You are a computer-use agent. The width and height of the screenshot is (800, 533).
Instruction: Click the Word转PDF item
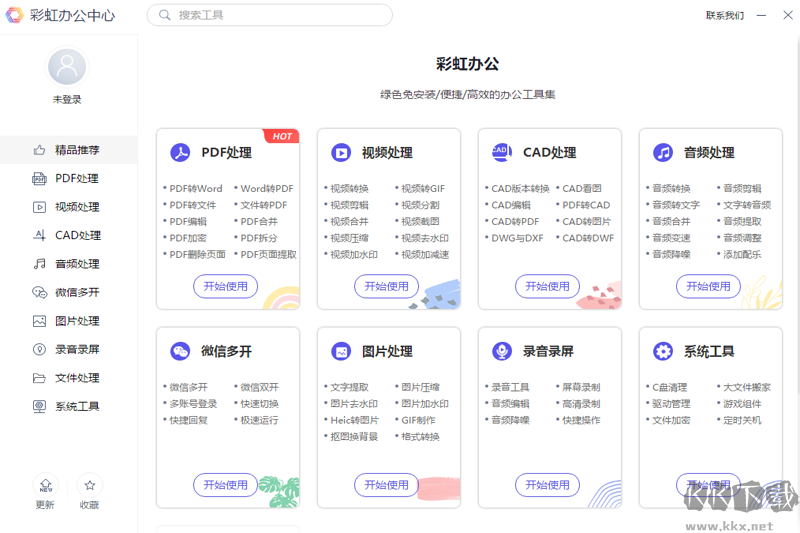point(267,189)
